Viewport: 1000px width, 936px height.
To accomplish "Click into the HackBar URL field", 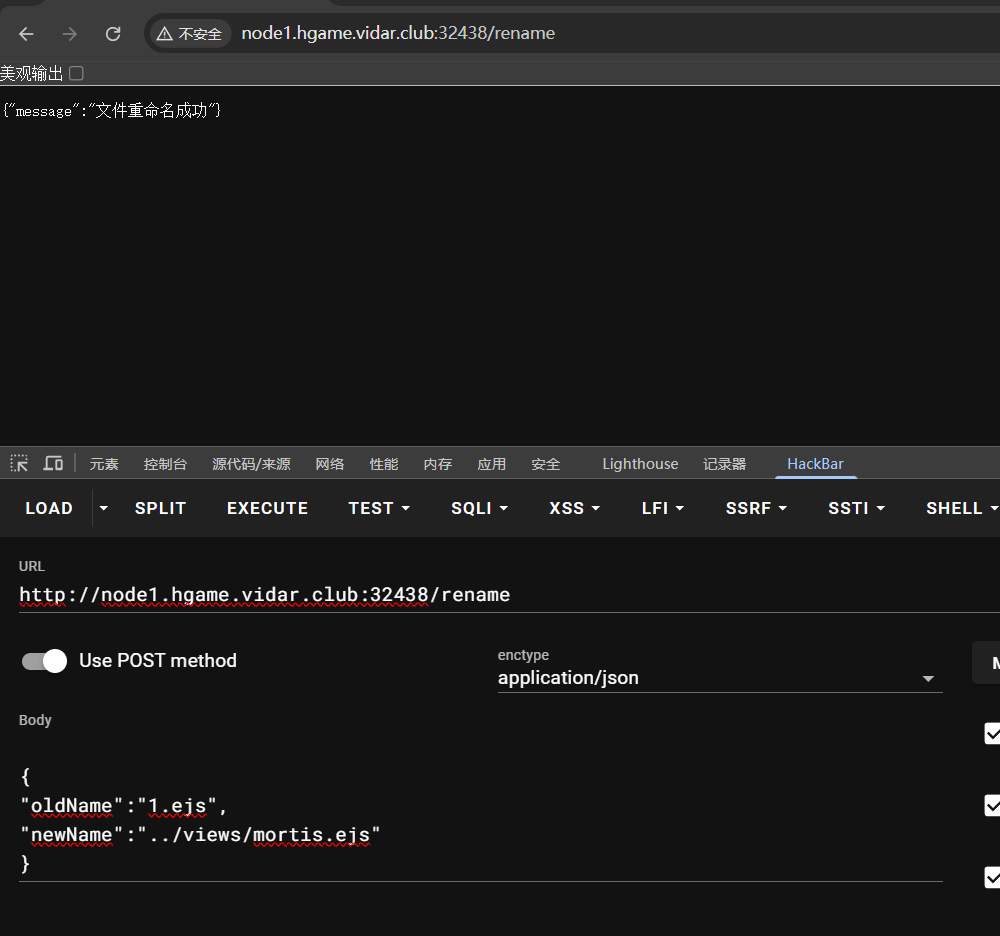I will (x=509, y=595).
